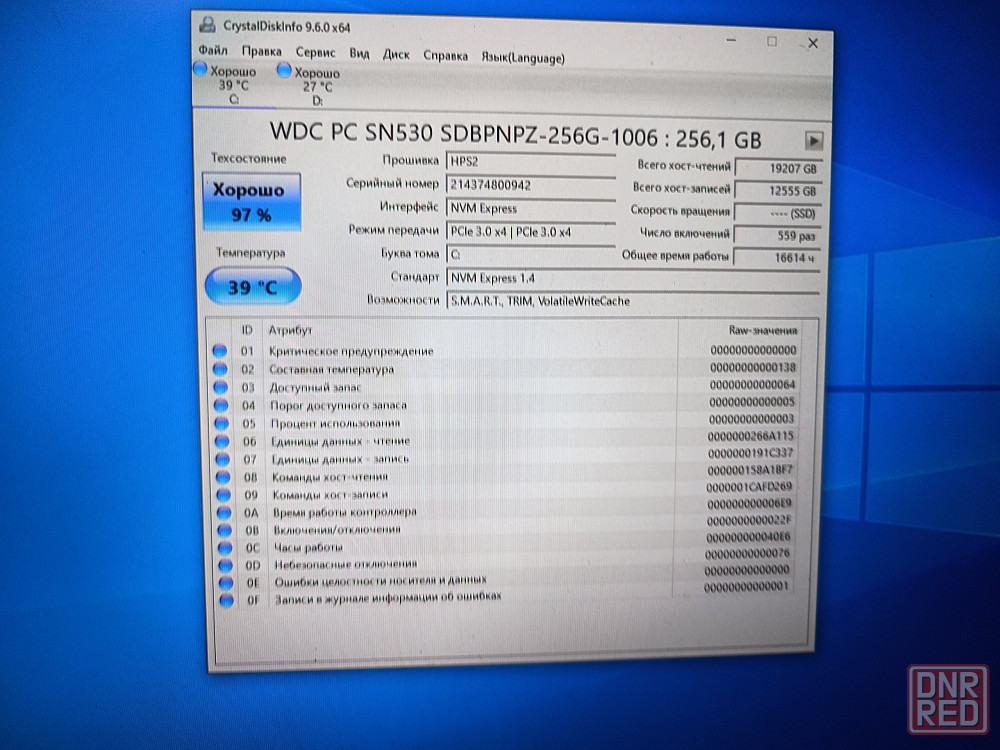
Task: Click the Raw-значения column header
Action: point(762,330)
